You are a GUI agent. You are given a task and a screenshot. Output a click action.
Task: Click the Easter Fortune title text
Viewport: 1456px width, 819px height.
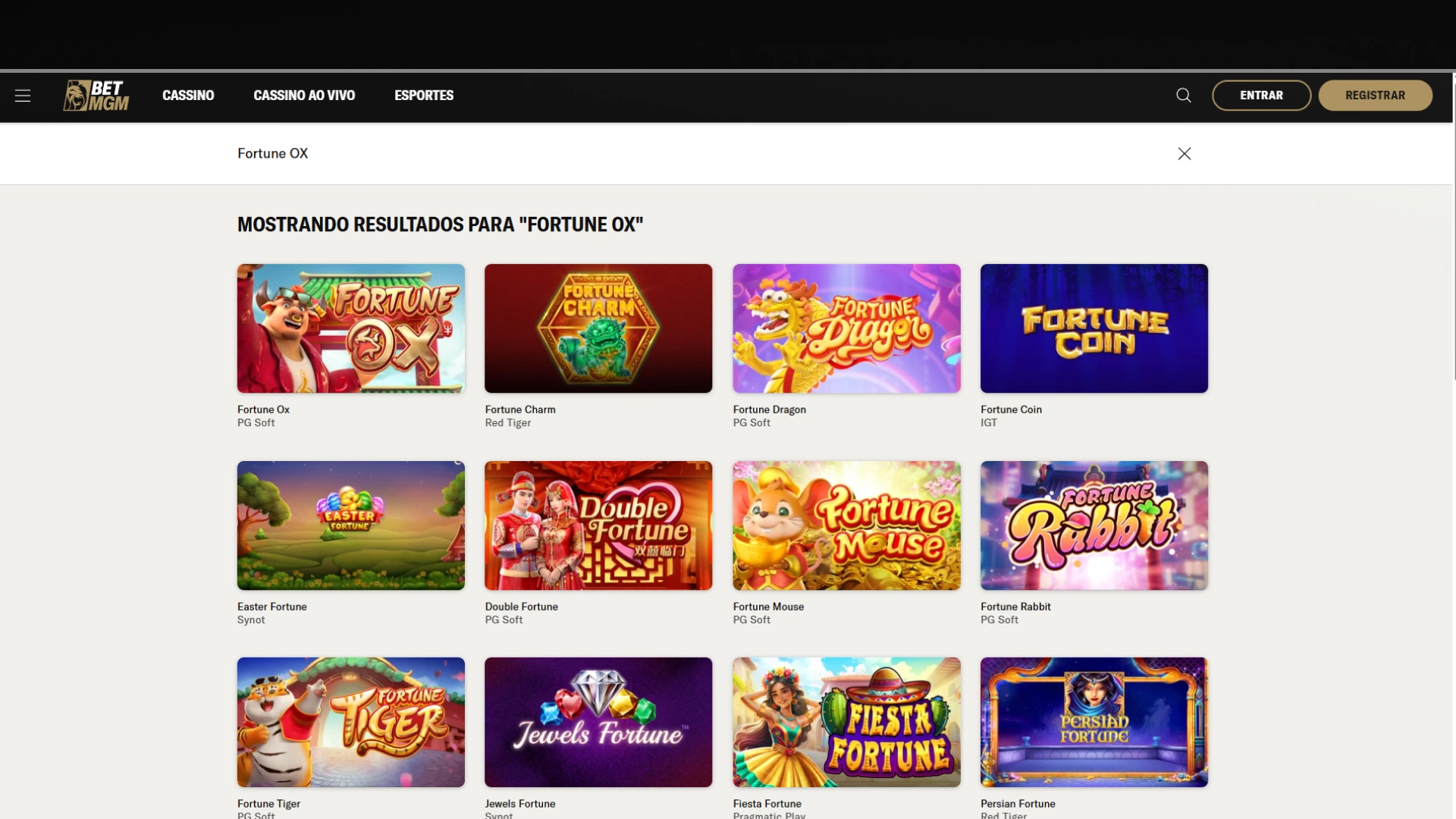point(271,607)
